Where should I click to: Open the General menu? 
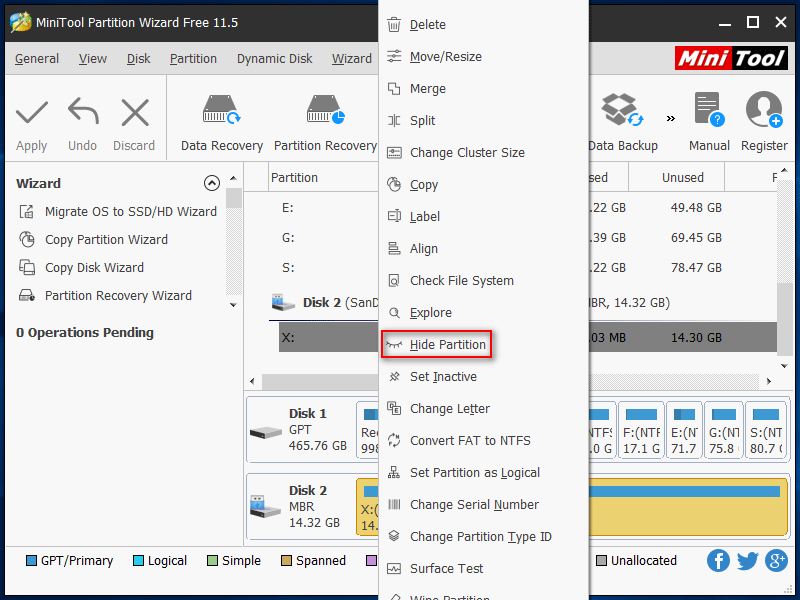(37, 59)
